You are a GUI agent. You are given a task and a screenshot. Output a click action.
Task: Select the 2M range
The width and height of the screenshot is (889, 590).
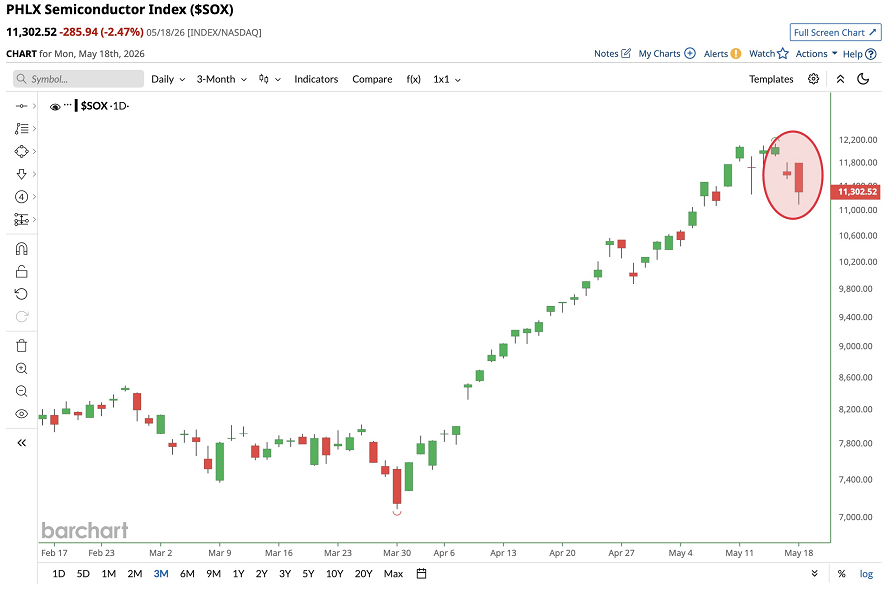coord(134,574)
